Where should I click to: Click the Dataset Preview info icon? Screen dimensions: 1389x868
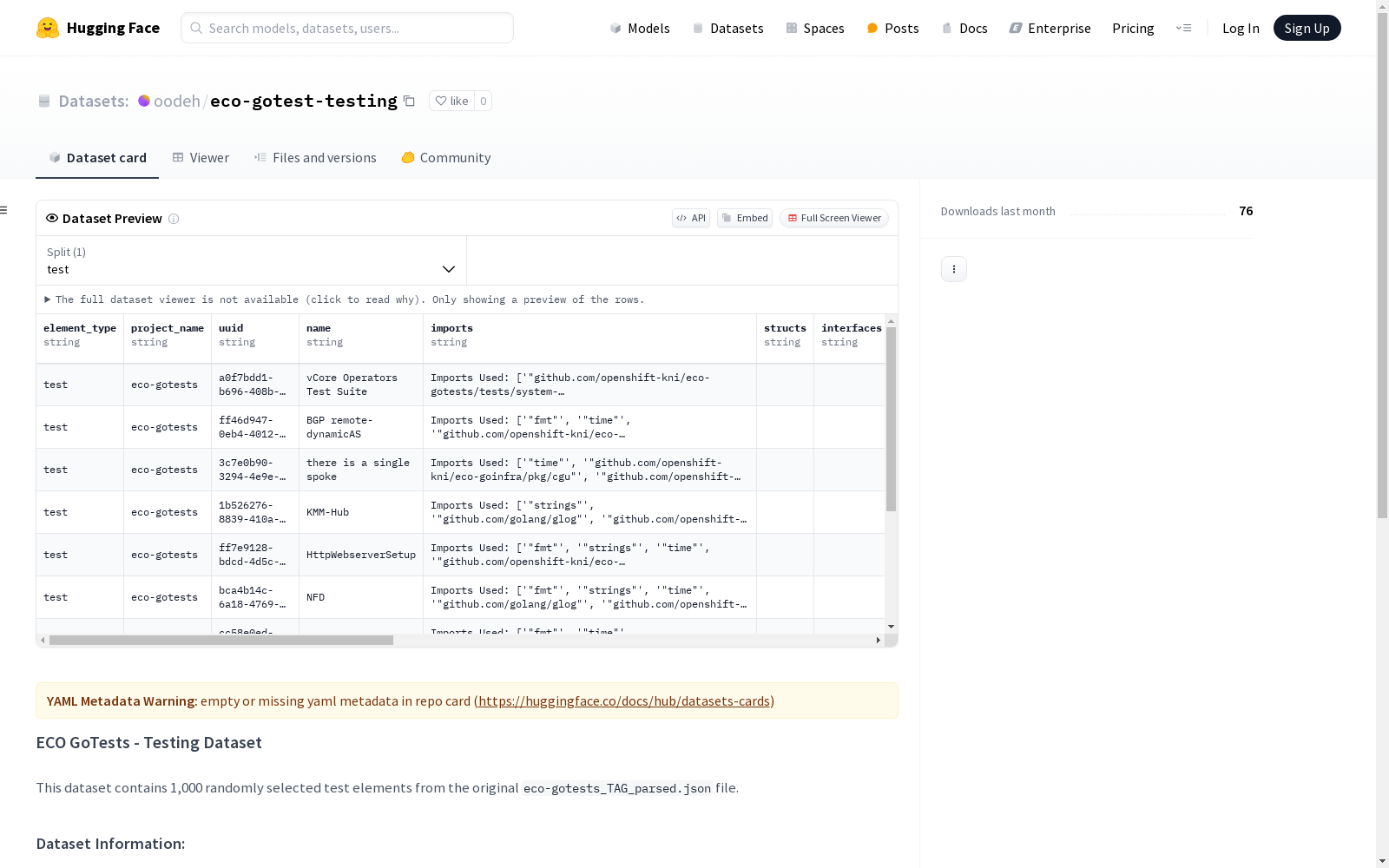tap(174, 219)
